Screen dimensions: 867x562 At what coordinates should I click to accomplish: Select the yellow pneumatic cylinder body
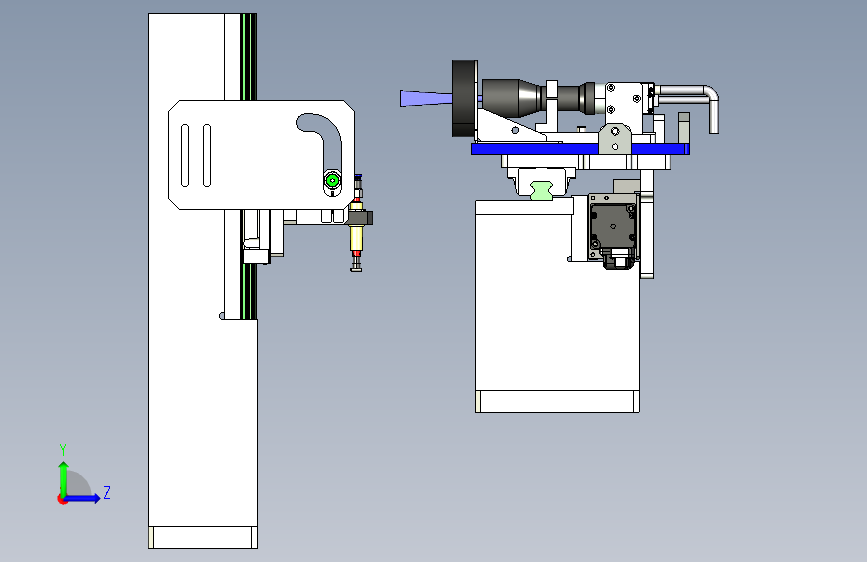pos(357,238)
